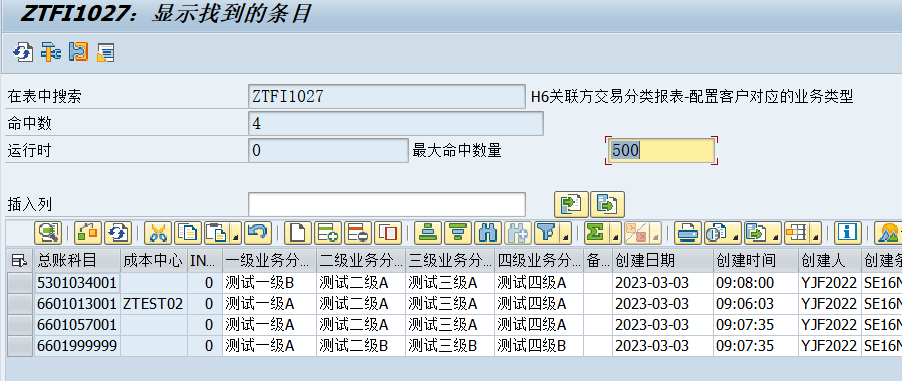This screenshot has width=902, height=381.
Task: Select the row selector for 5301034001
Action: [20, 283]
